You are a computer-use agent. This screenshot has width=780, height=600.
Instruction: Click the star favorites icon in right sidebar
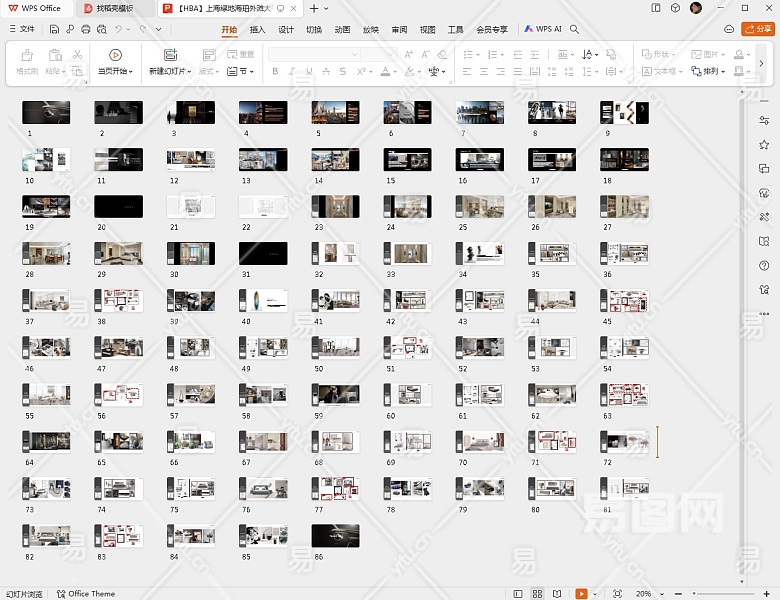click(x=764, y=145)
